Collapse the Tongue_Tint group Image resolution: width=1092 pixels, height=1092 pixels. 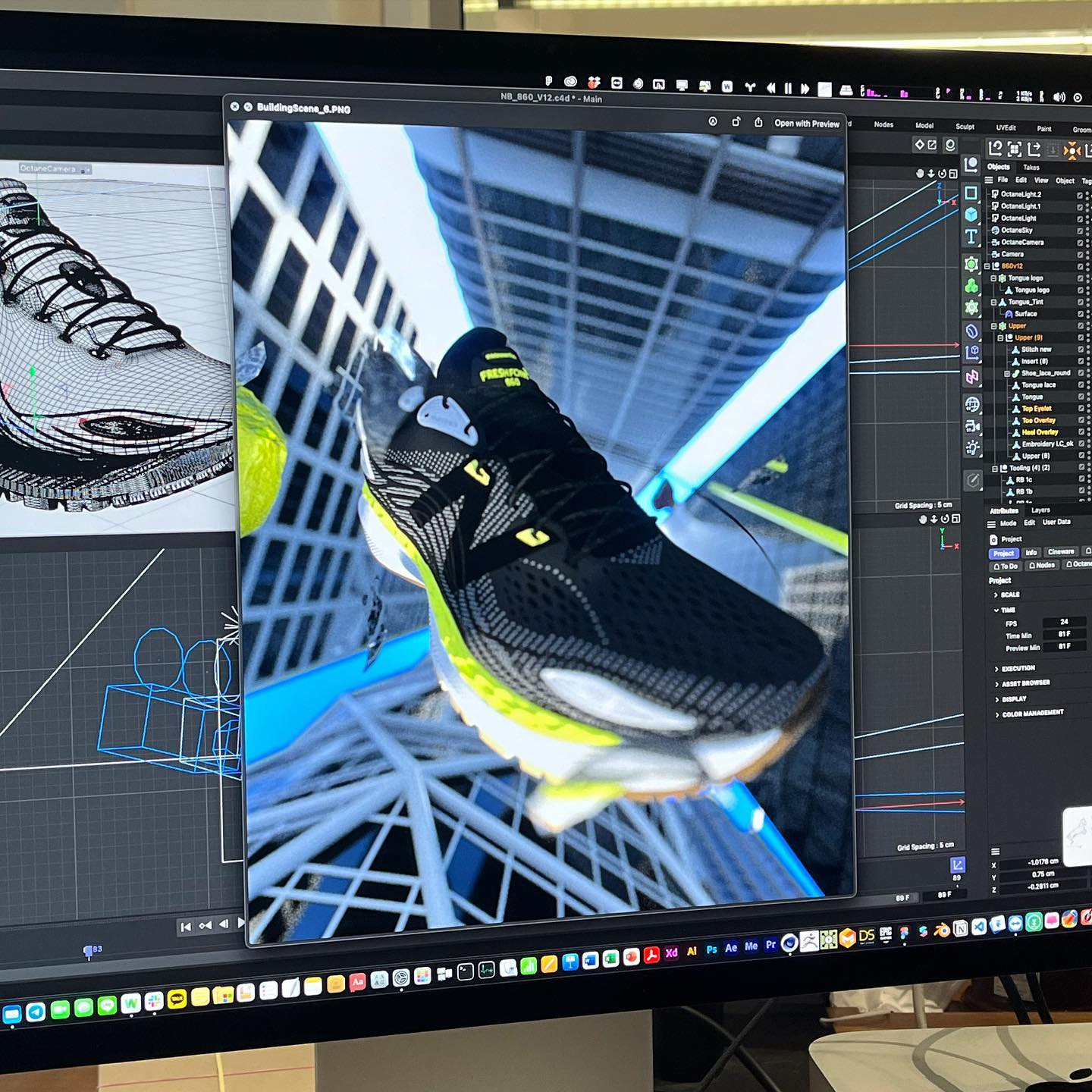(993, 302)
